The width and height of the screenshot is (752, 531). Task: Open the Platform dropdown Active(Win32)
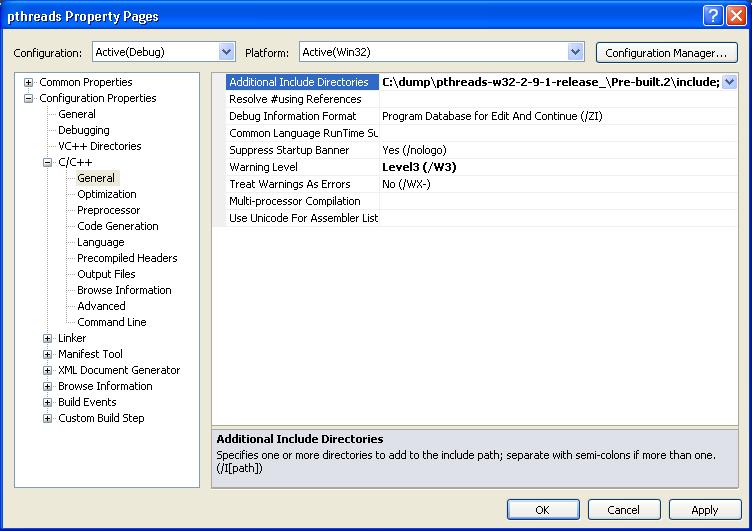[575, 52]
